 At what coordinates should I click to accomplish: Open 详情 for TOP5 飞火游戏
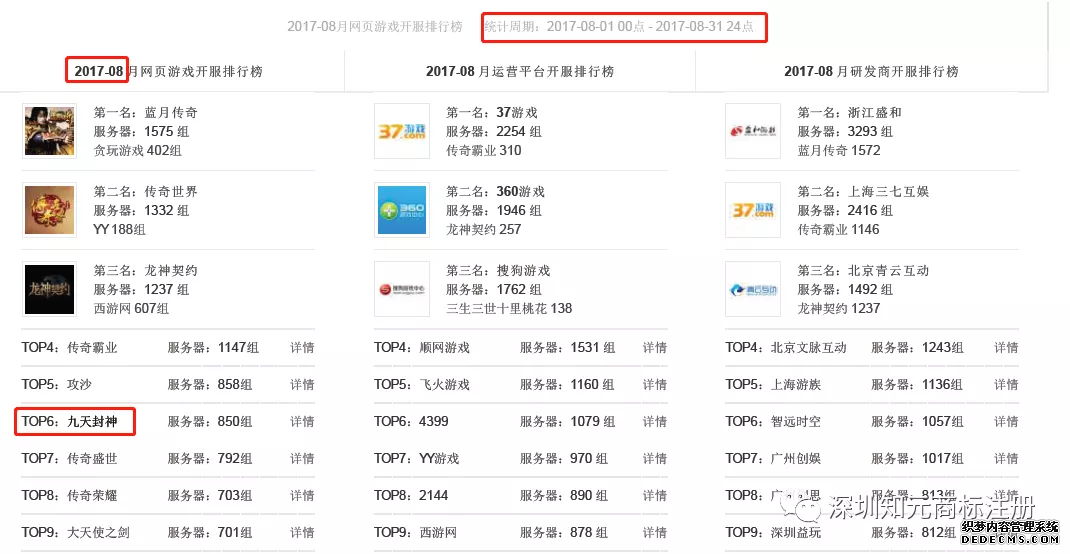[x=654, y=385]
